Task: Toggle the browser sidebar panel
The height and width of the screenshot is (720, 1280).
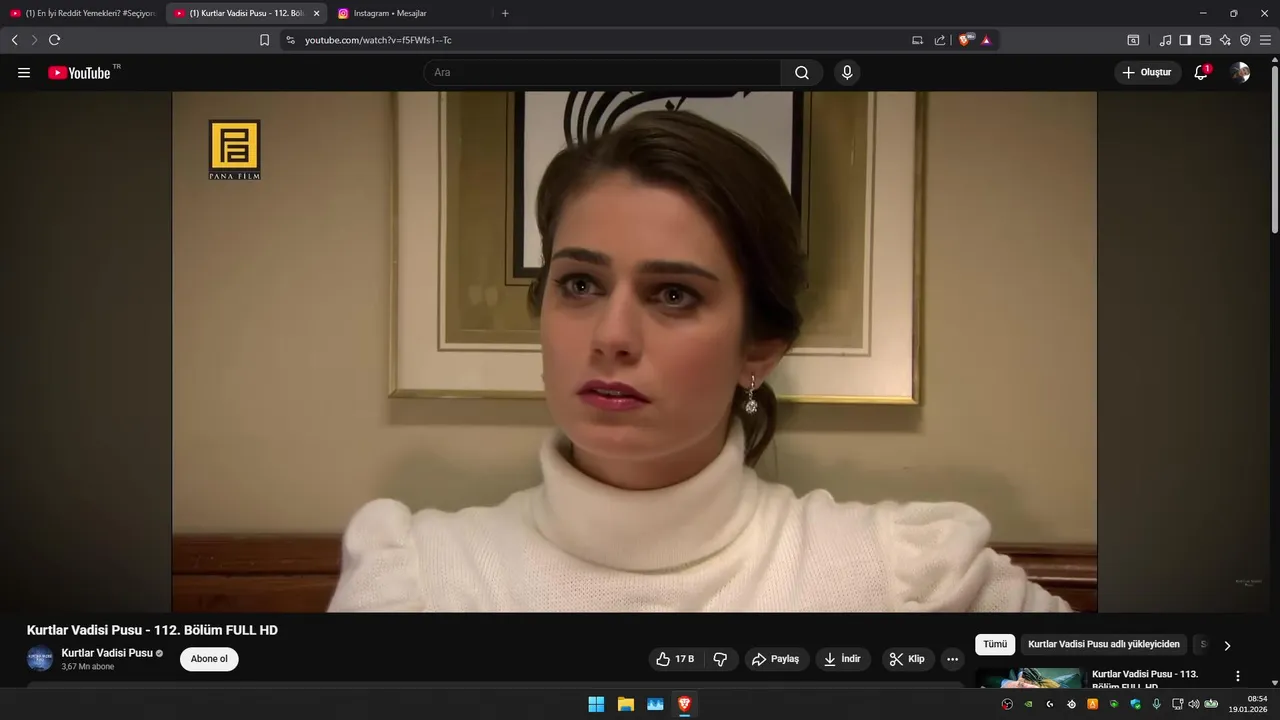Action: click(1185, 40)
